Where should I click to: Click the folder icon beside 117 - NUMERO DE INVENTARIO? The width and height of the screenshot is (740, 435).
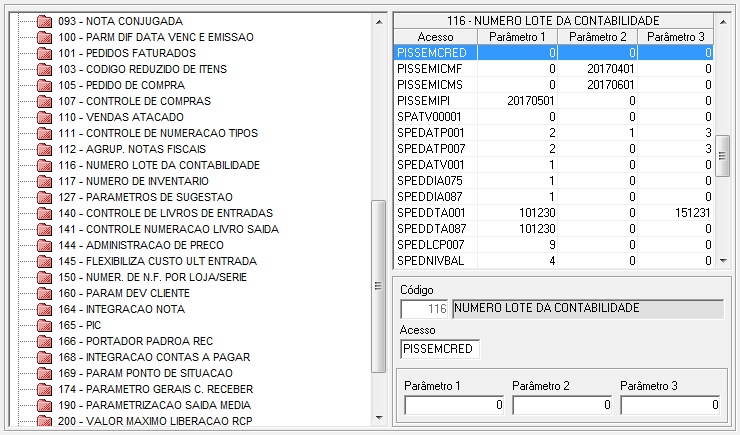click(44, 181)
